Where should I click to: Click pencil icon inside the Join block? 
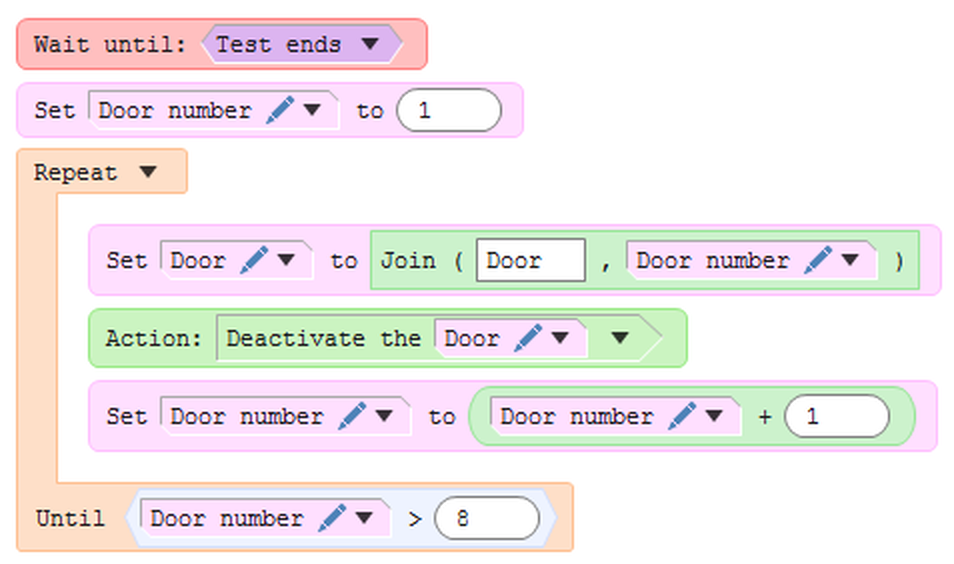[x=817, y=261]
